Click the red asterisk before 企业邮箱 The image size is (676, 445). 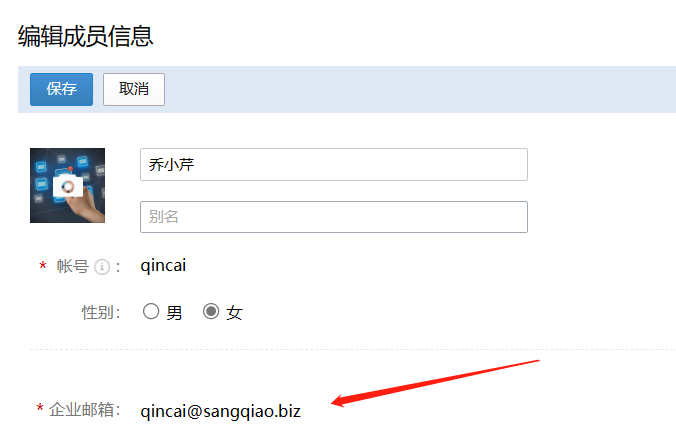click(40, 408)
